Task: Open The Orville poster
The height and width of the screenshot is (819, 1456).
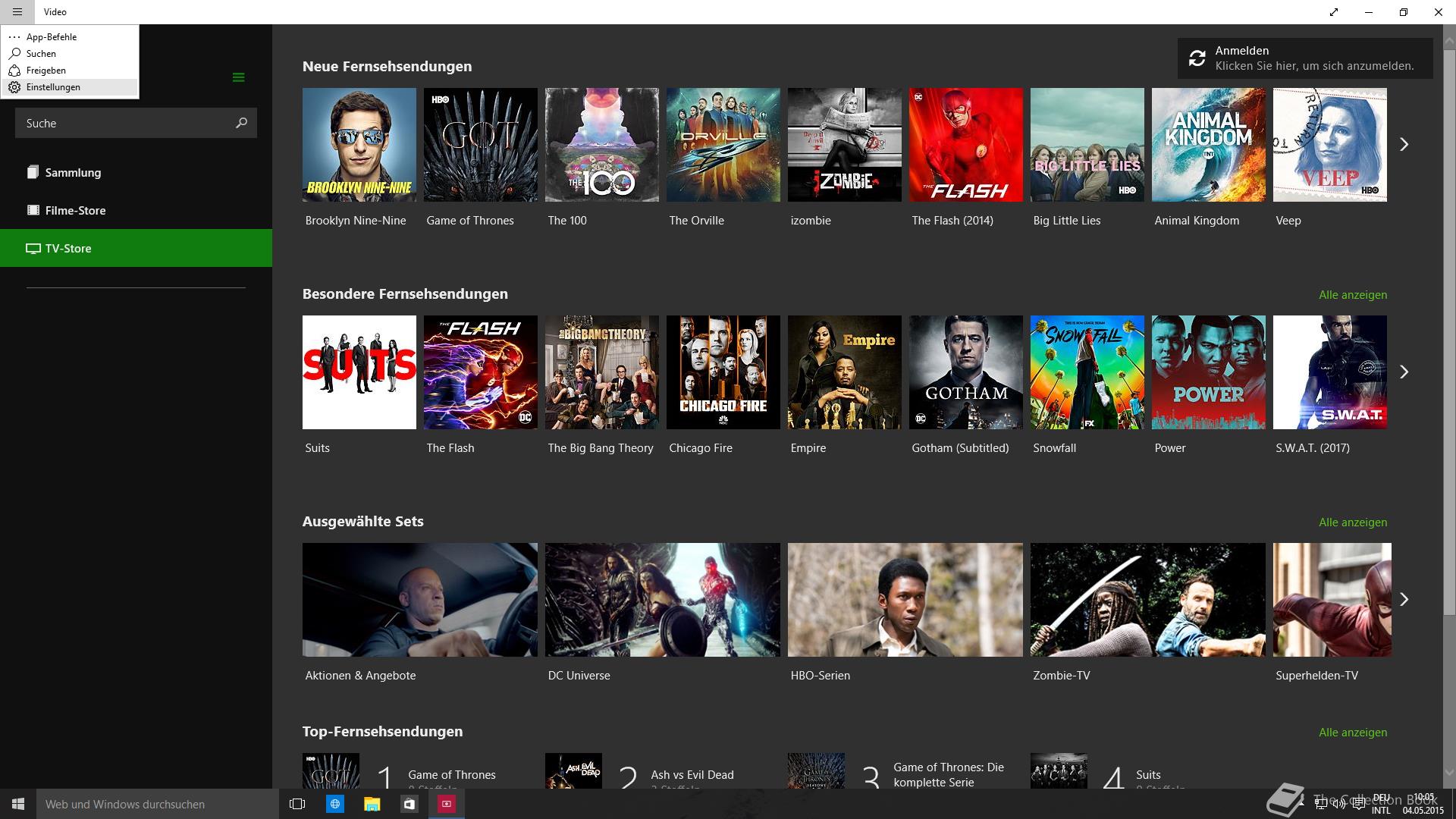Action: [723, 145]
